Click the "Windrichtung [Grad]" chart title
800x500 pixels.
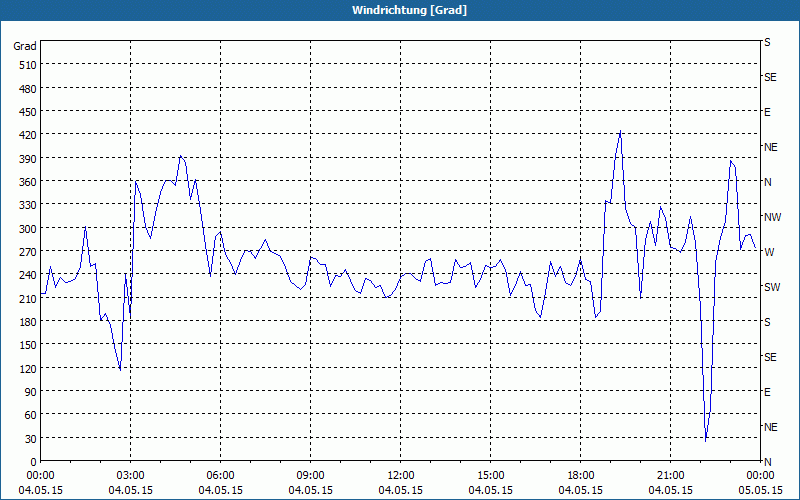pyautogui.click(x=409, y=10)
